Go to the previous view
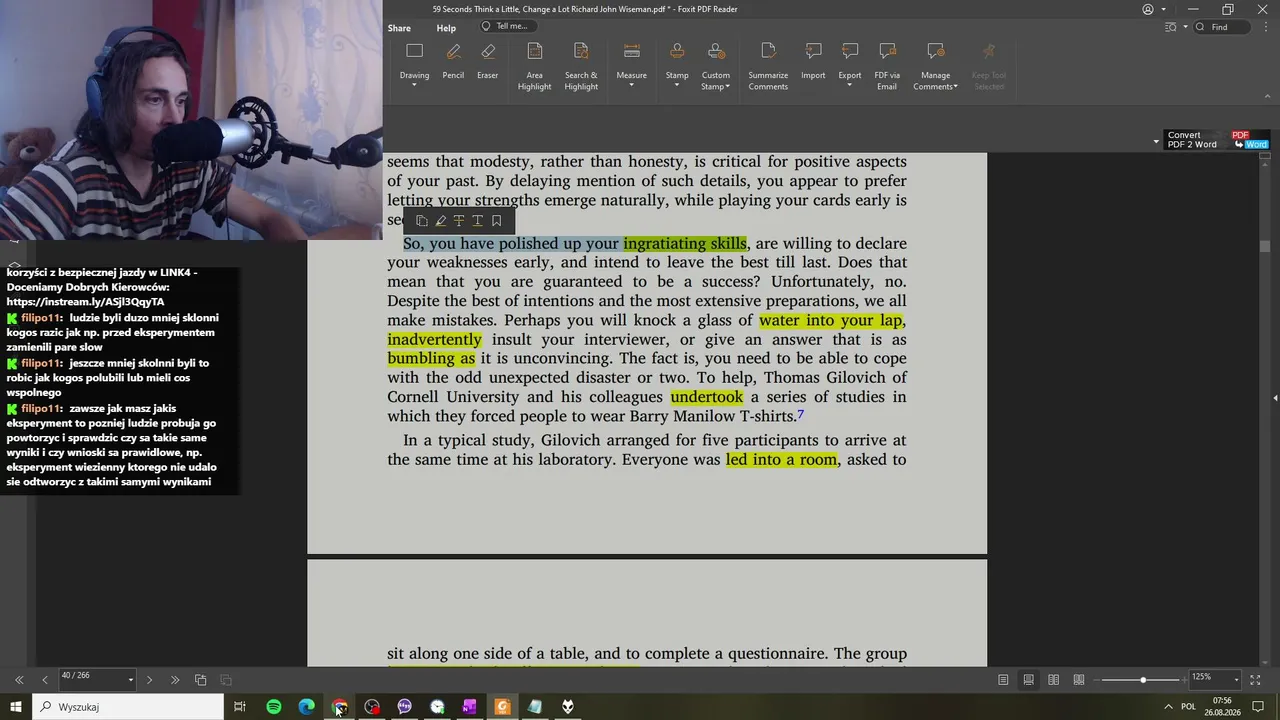Image resolution: width=1280 pixels, height=720 pixels. [200, 680]
